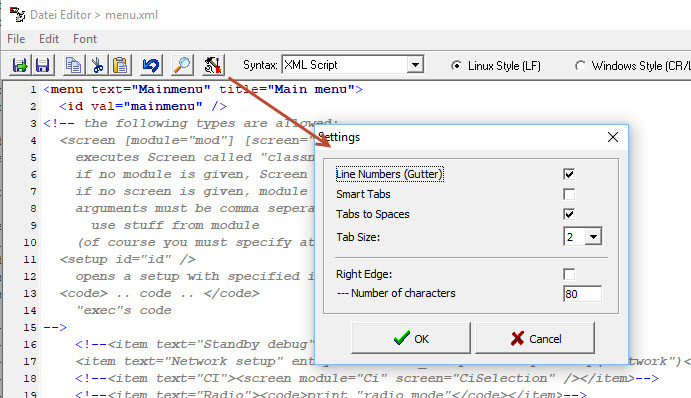
Task: Expand the Syntax XML Script dropdown
Action: point(415,65)
